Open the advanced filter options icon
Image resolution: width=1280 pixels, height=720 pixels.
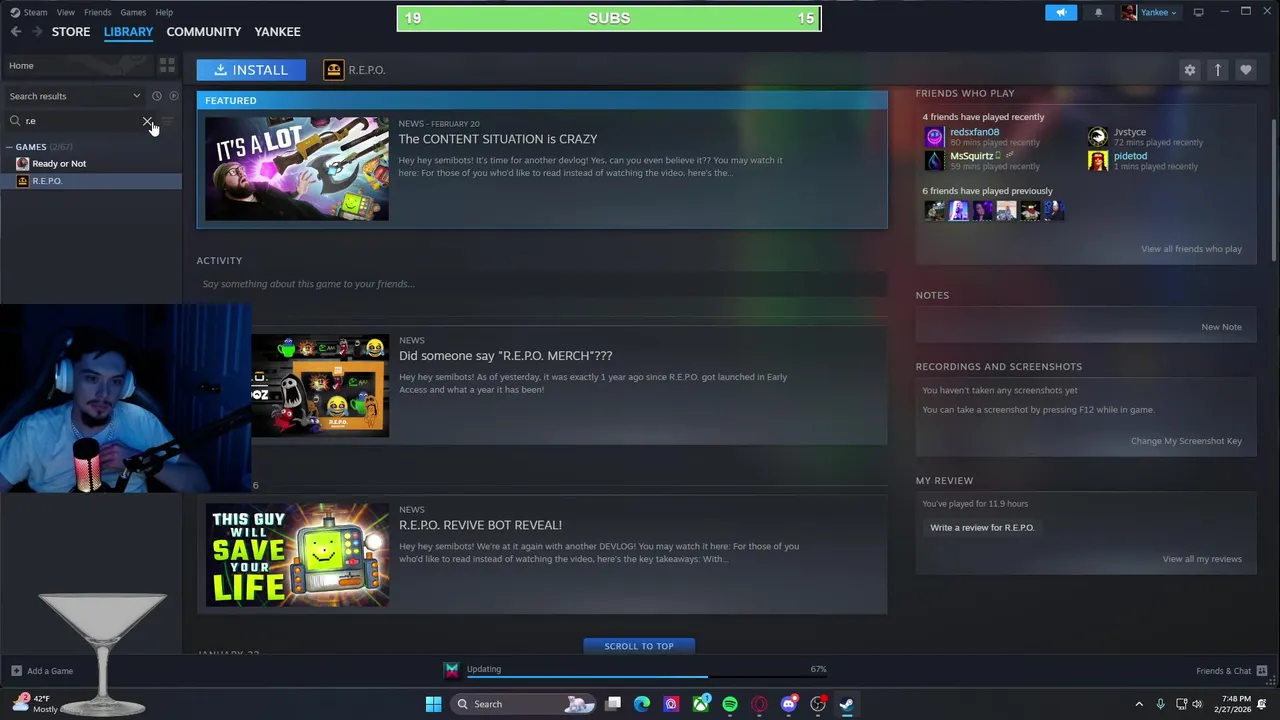(x=167, y=121)
